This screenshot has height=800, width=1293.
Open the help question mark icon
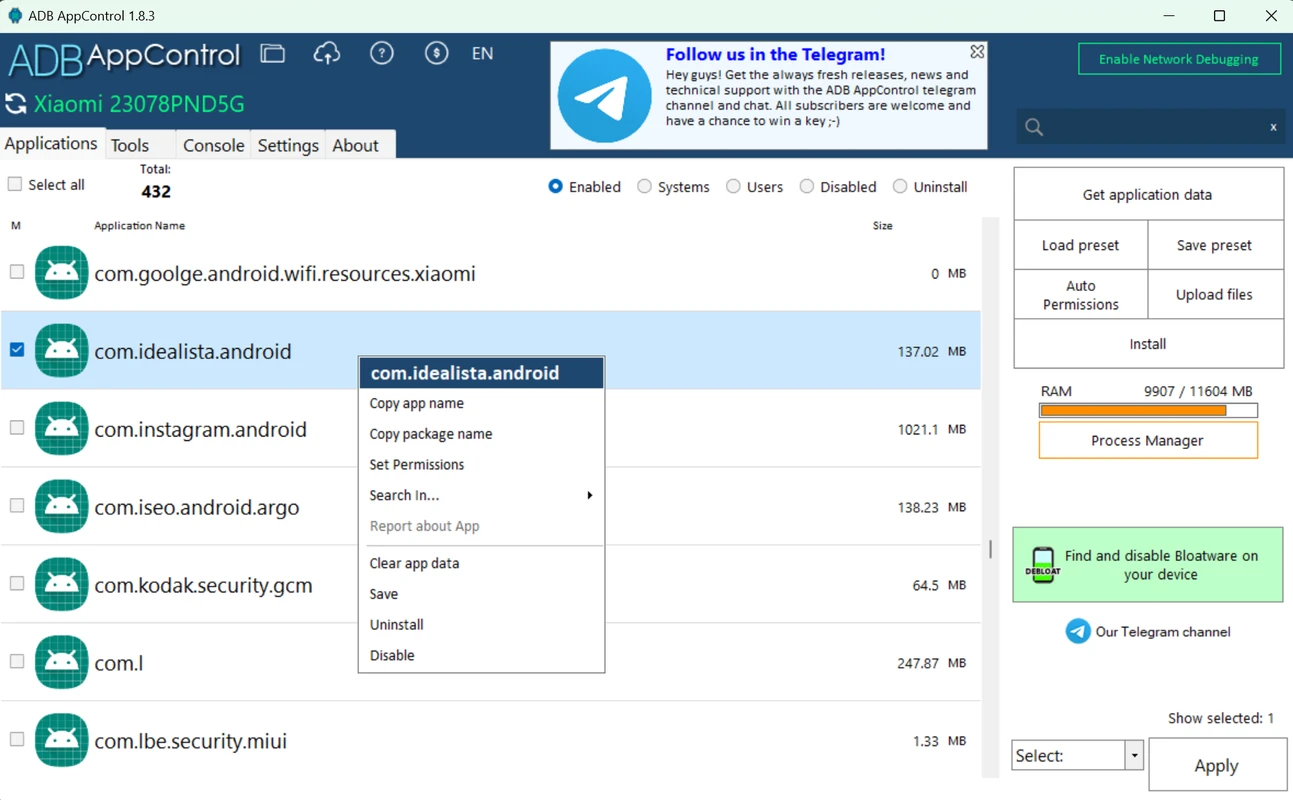381,54
